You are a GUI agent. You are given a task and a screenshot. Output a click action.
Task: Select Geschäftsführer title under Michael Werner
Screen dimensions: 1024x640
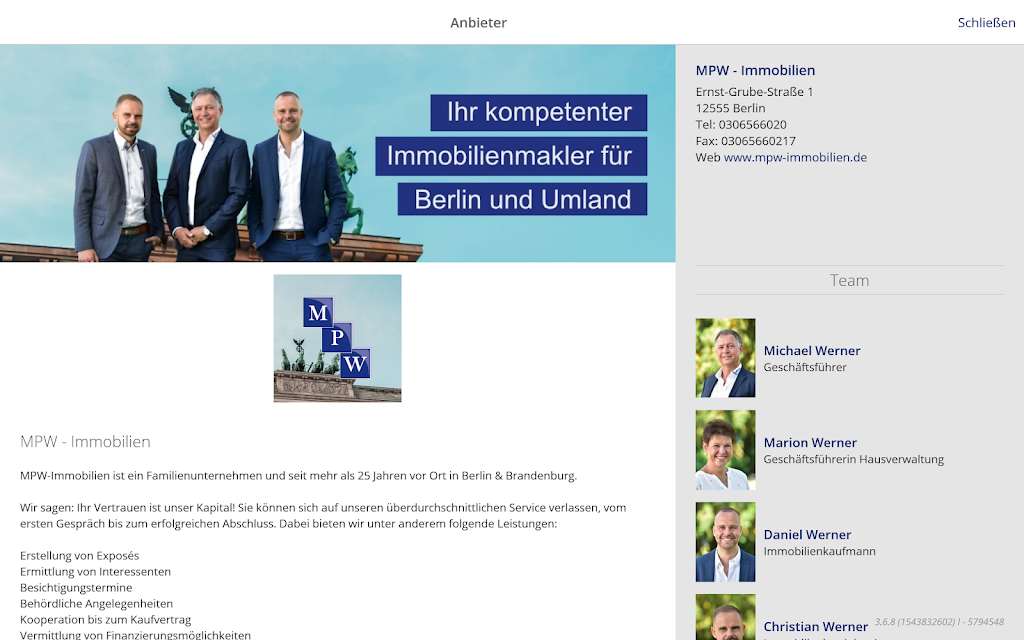[x=805, y=368]
